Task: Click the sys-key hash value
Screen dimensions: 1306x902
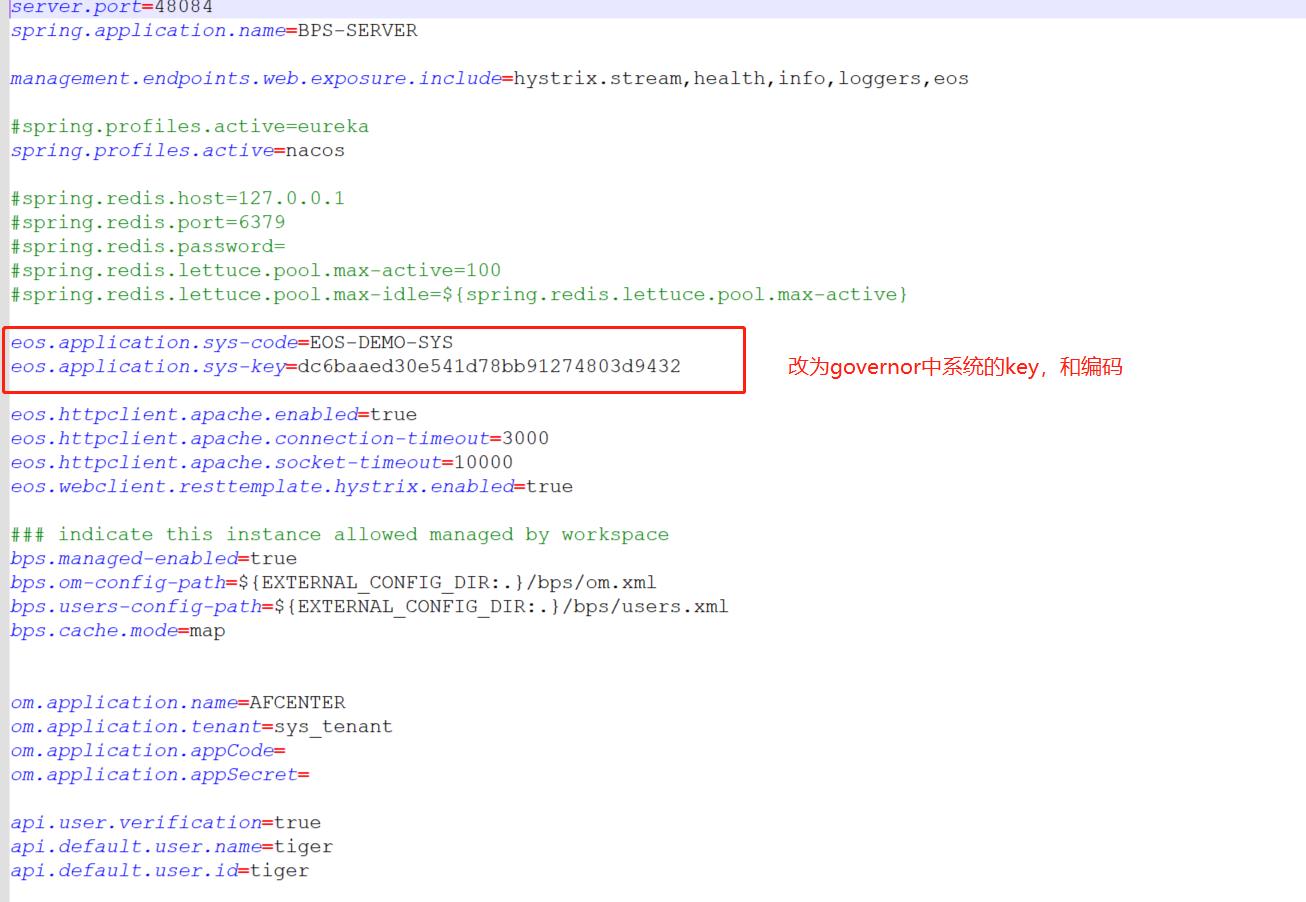Action: pyautogui.click(x=489, y=366)
